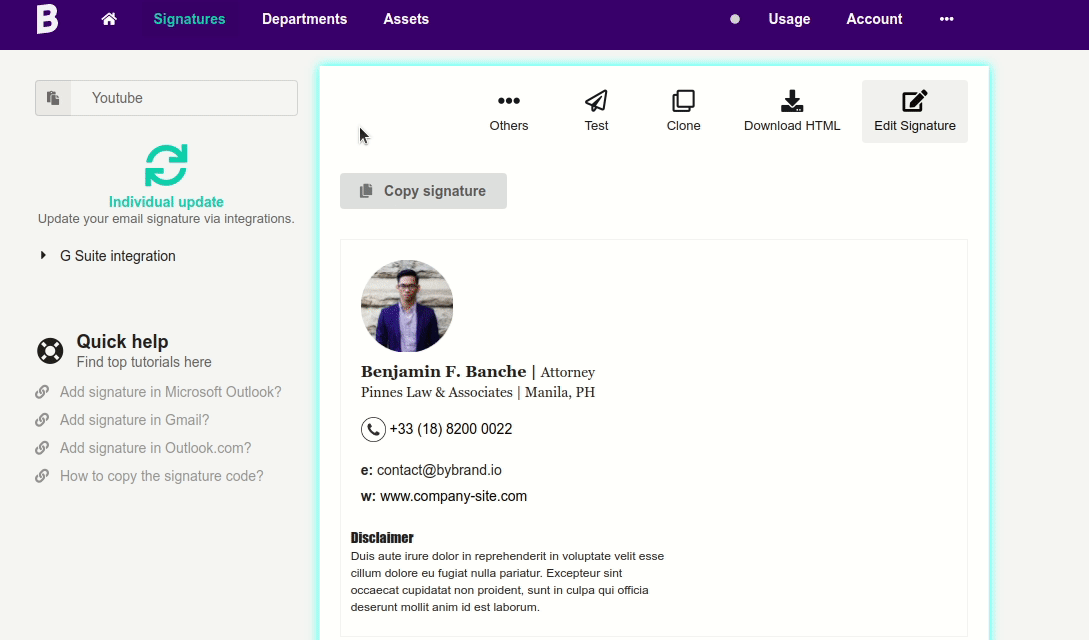The height and width of the screenshot is (640, 1089).
Task: Send a Test with paper plane icon
Action: pos(596,111)
